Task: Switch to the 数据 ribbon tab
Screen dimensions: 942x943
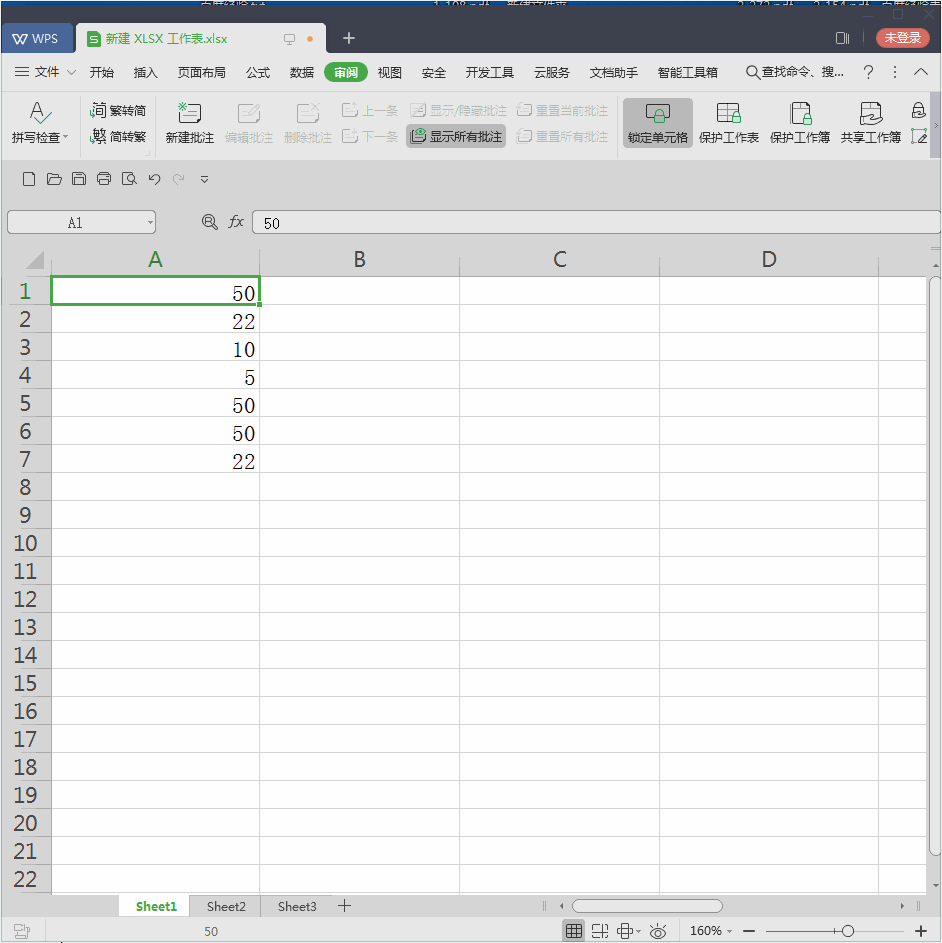Action: click(301, 73)
